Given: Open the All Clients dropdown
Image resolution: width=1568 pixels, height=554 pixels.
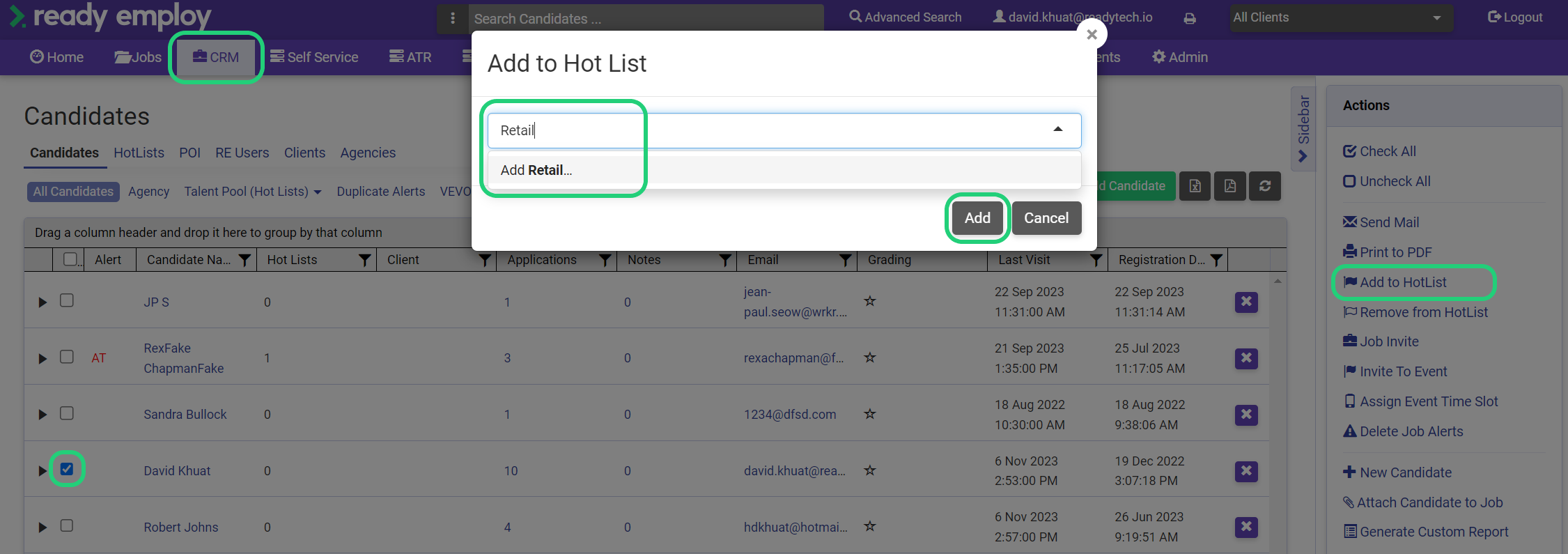Looking at the screenshot, I should (x=1341, y=18).
